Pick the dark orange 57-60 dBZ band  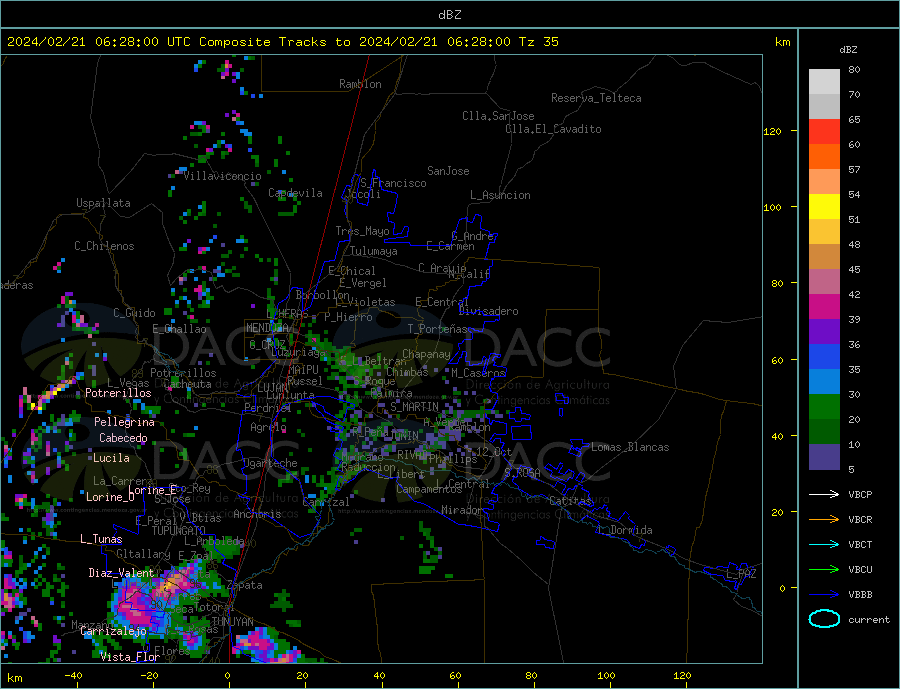(824, 157)
